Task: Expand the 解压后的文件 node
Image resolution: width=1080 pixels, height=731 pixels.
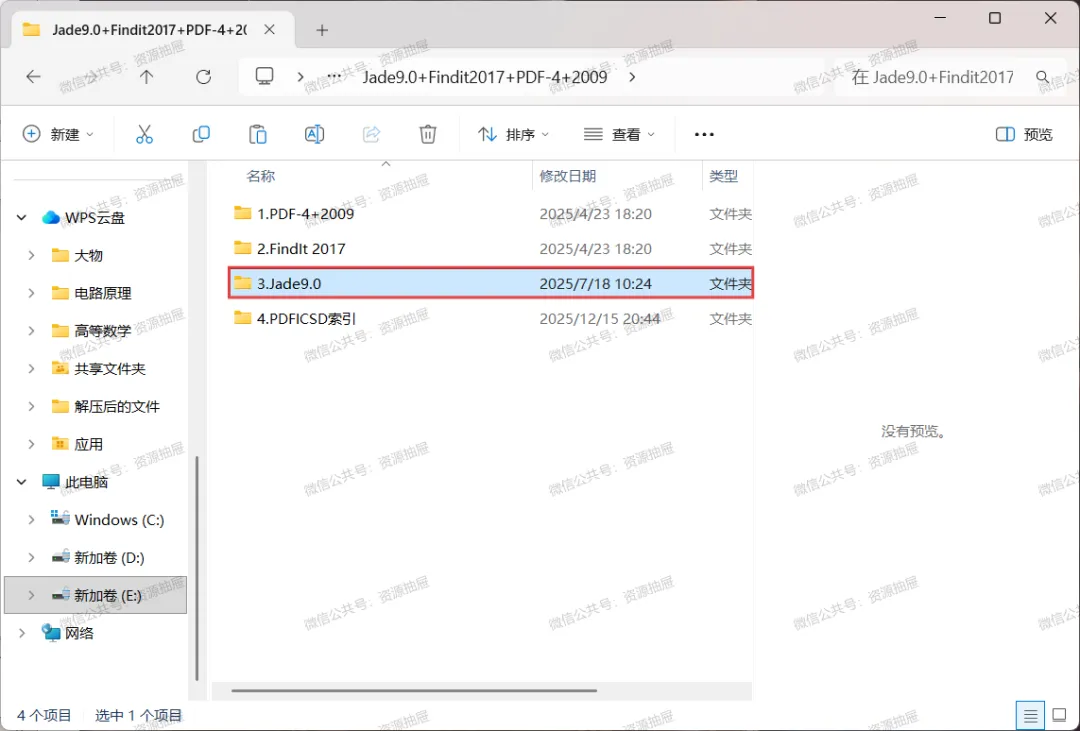Action: (31, 407)
